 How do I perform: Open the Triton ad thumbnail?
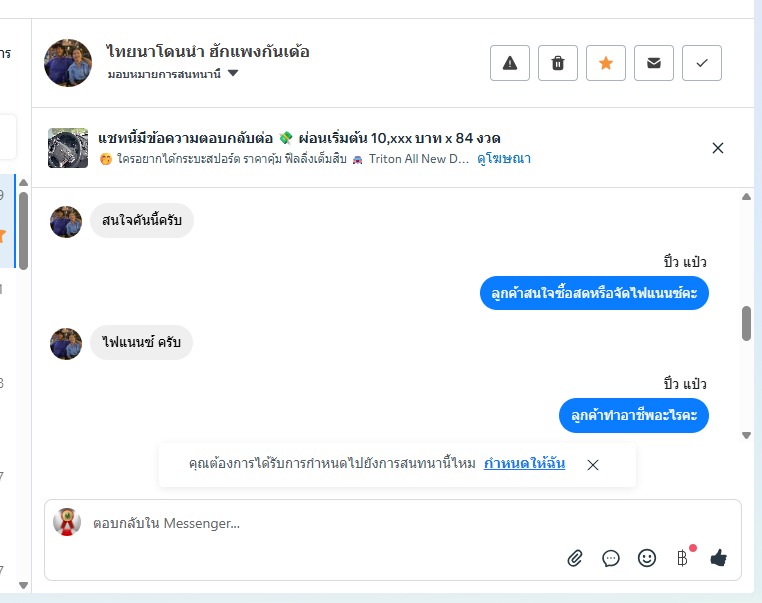coord(68,148)
